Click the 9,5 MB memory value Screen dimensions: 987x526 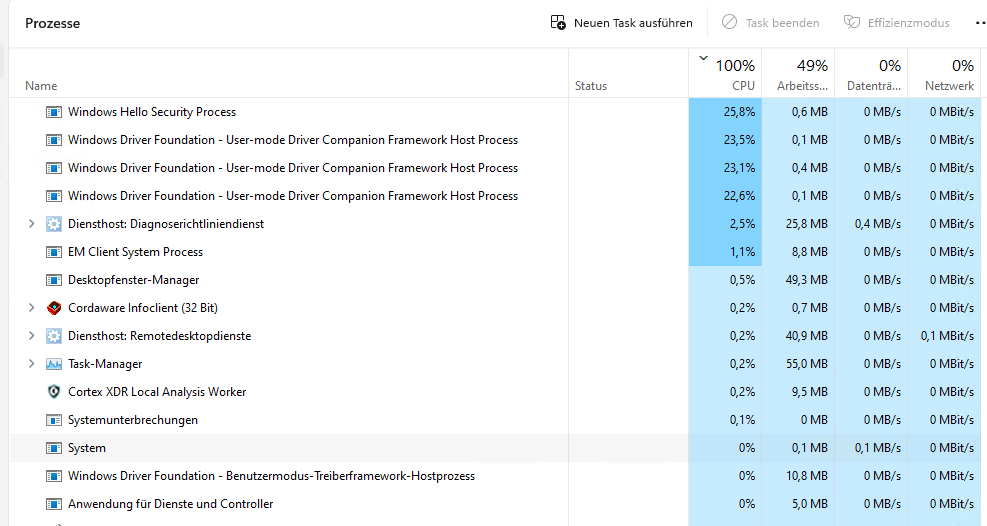(x=809, y=392)
